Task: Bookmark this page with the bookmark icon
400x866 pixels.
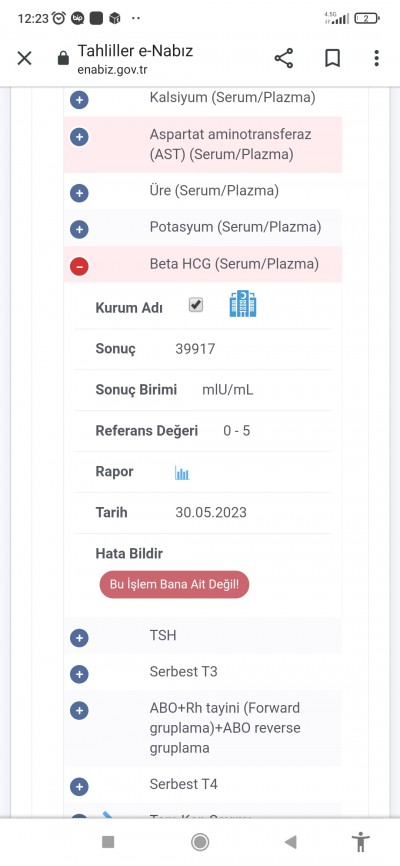Action: [x=332, y=58]
